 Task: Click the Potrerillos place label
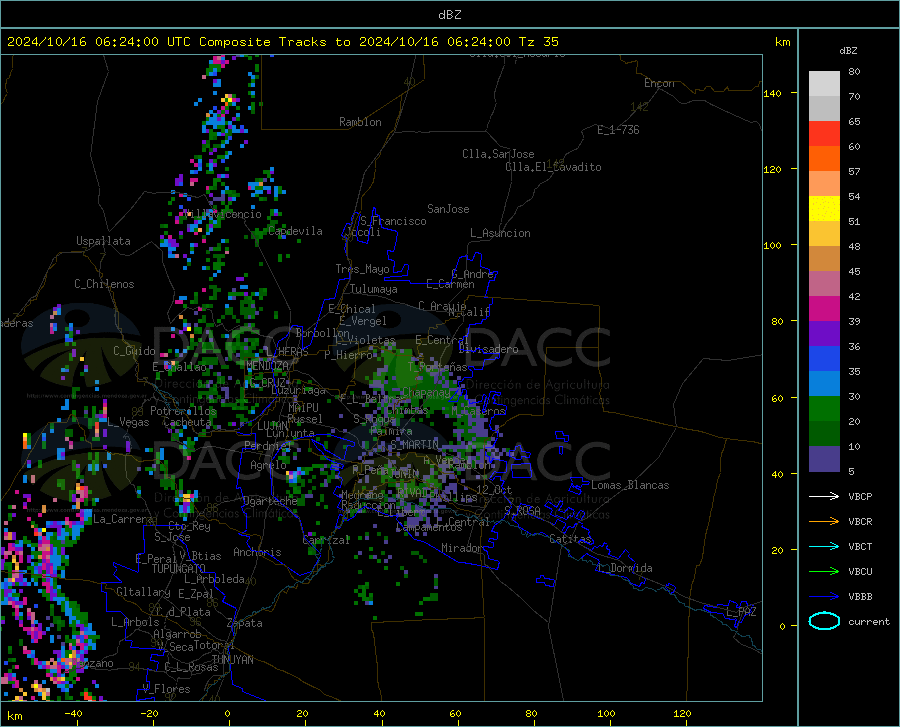coord(183,411)
